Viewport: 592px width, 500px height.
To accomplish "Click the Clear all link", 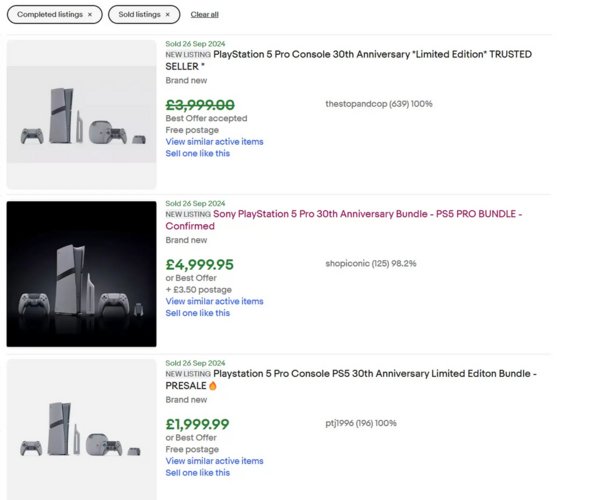I will tap(204, 14).
